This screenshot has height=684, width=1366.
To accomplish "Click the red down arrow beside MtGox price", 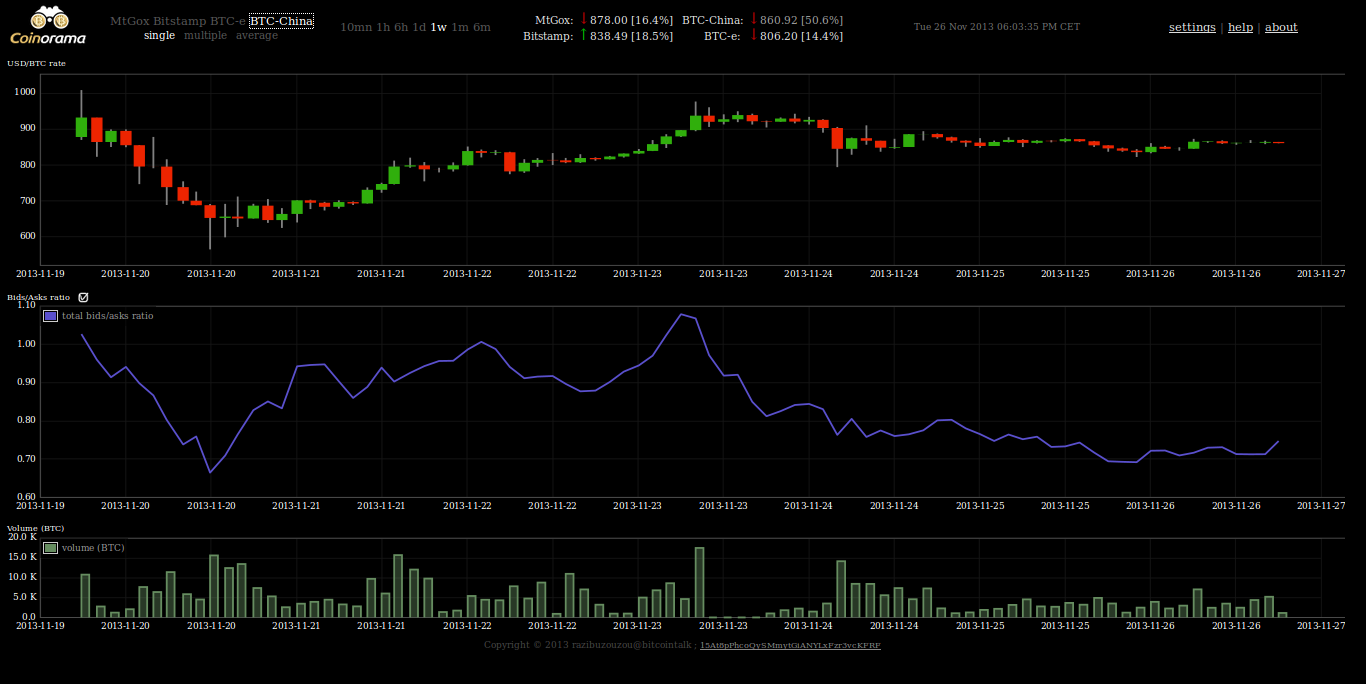I will [583, 19].
